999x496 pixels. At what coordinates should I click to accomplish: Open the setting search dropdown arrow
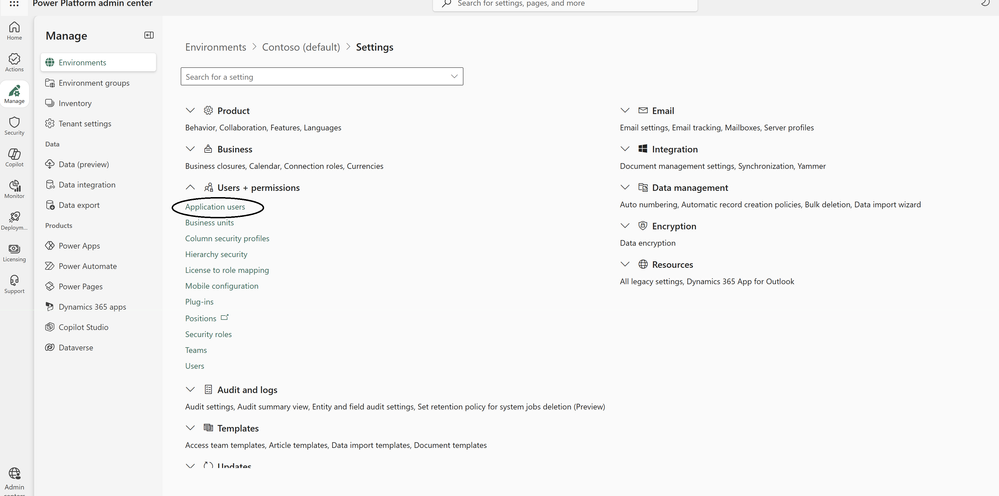coord(454,76)
